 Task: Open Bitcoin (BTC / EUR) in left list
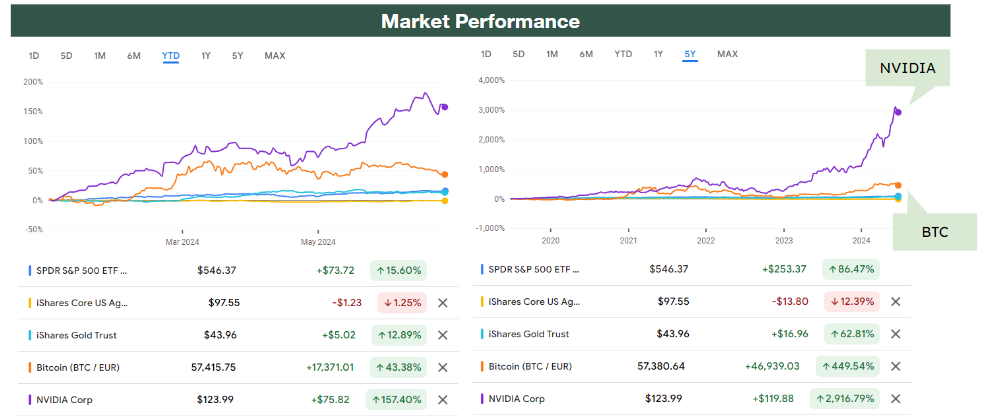click(78, 367)
